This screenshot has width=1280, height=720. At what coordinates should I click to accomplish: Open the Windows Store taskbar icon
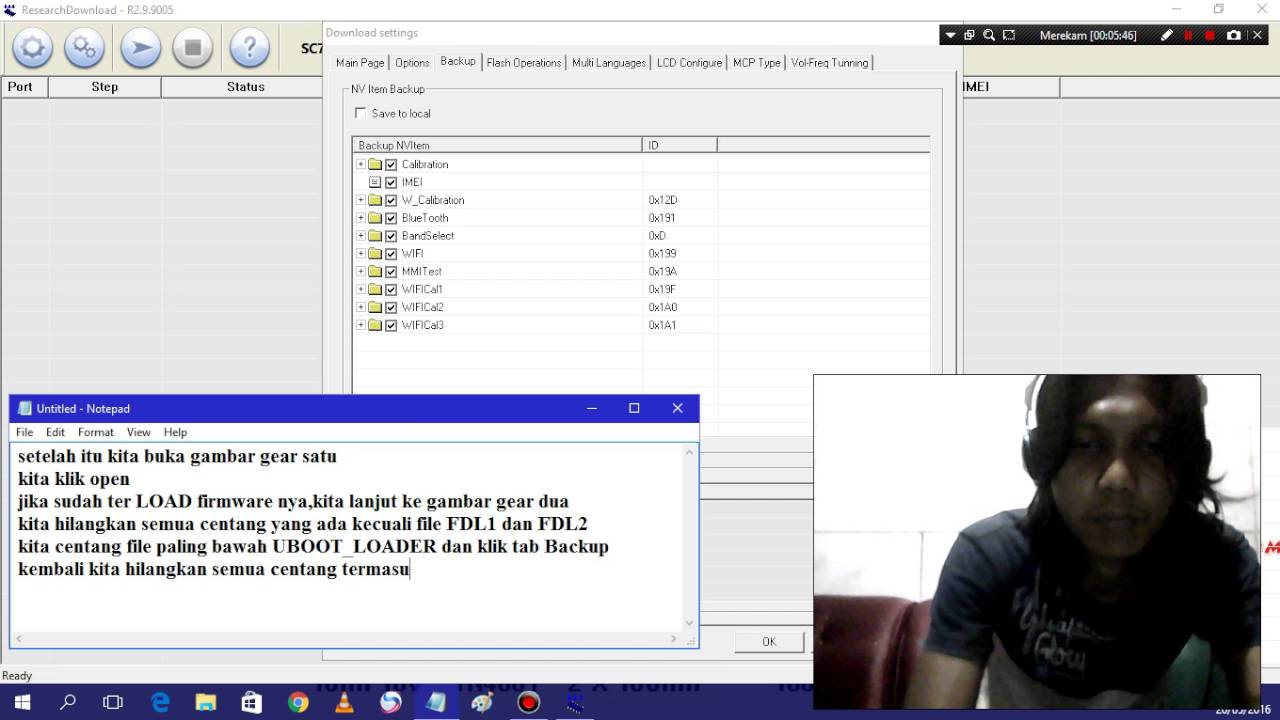pos(251,703)
